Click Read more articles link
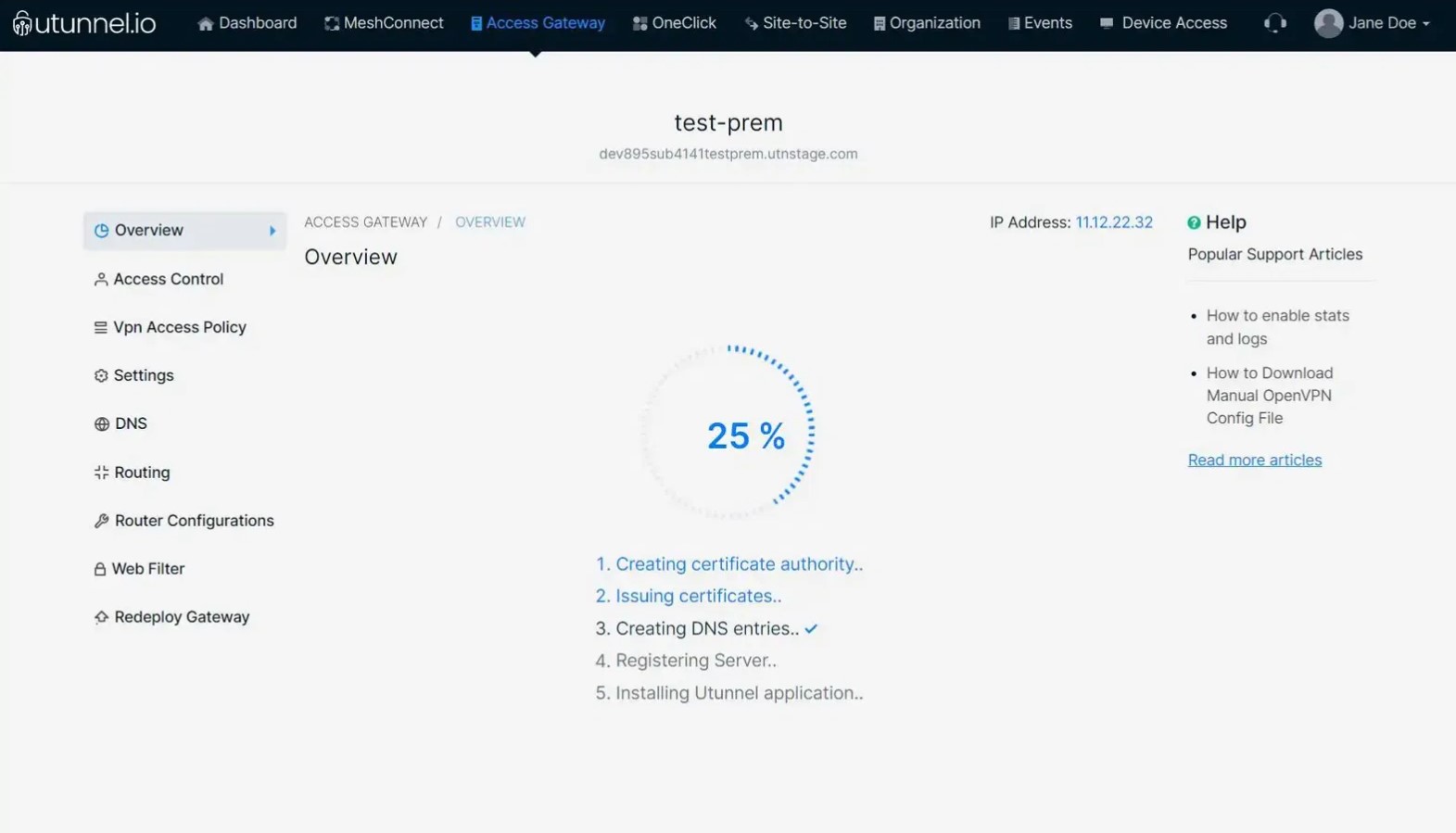The width and height of the screenshot is (1456, 833). (1255, 461)
